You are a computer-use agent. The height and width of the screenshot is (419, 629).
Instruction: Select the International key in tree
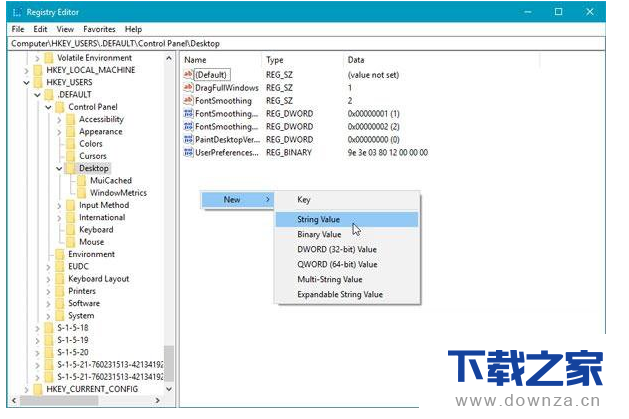click(102, 217)
